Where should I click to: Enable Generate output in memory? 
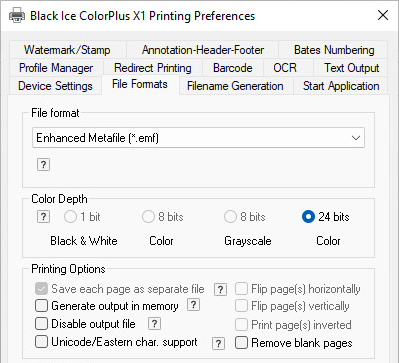tap(41, 306)
